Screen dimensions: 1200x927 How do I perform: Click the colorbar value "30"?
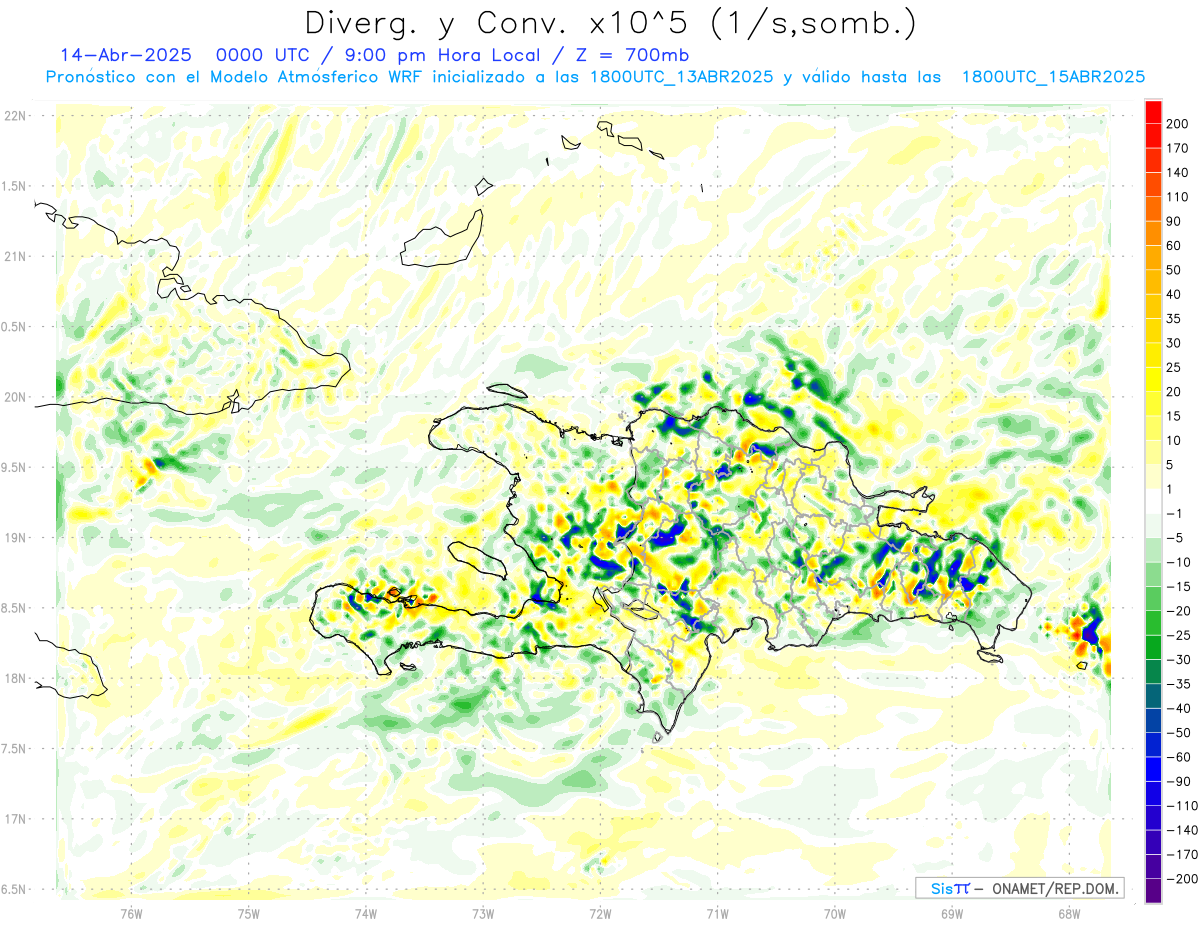click(1174, 343)
